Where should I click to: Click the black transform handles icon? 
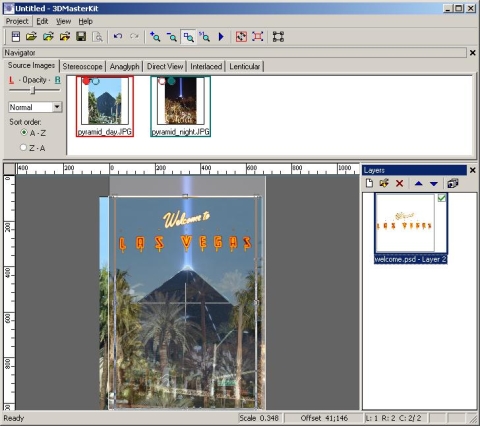point(278,36)
